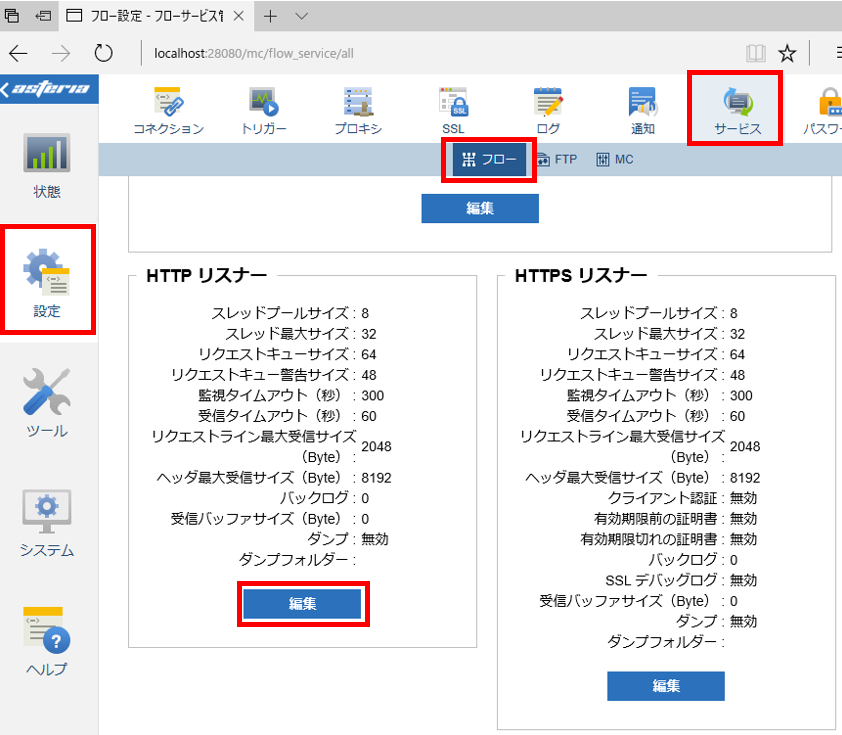Open the トリガー icon
The image size is (842, 735).
263,111
